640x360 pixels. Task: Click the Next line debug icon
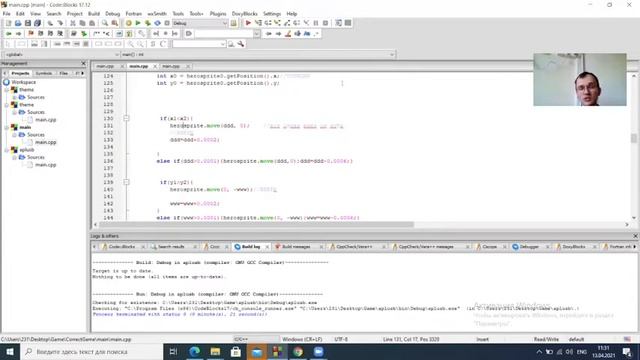268,23
